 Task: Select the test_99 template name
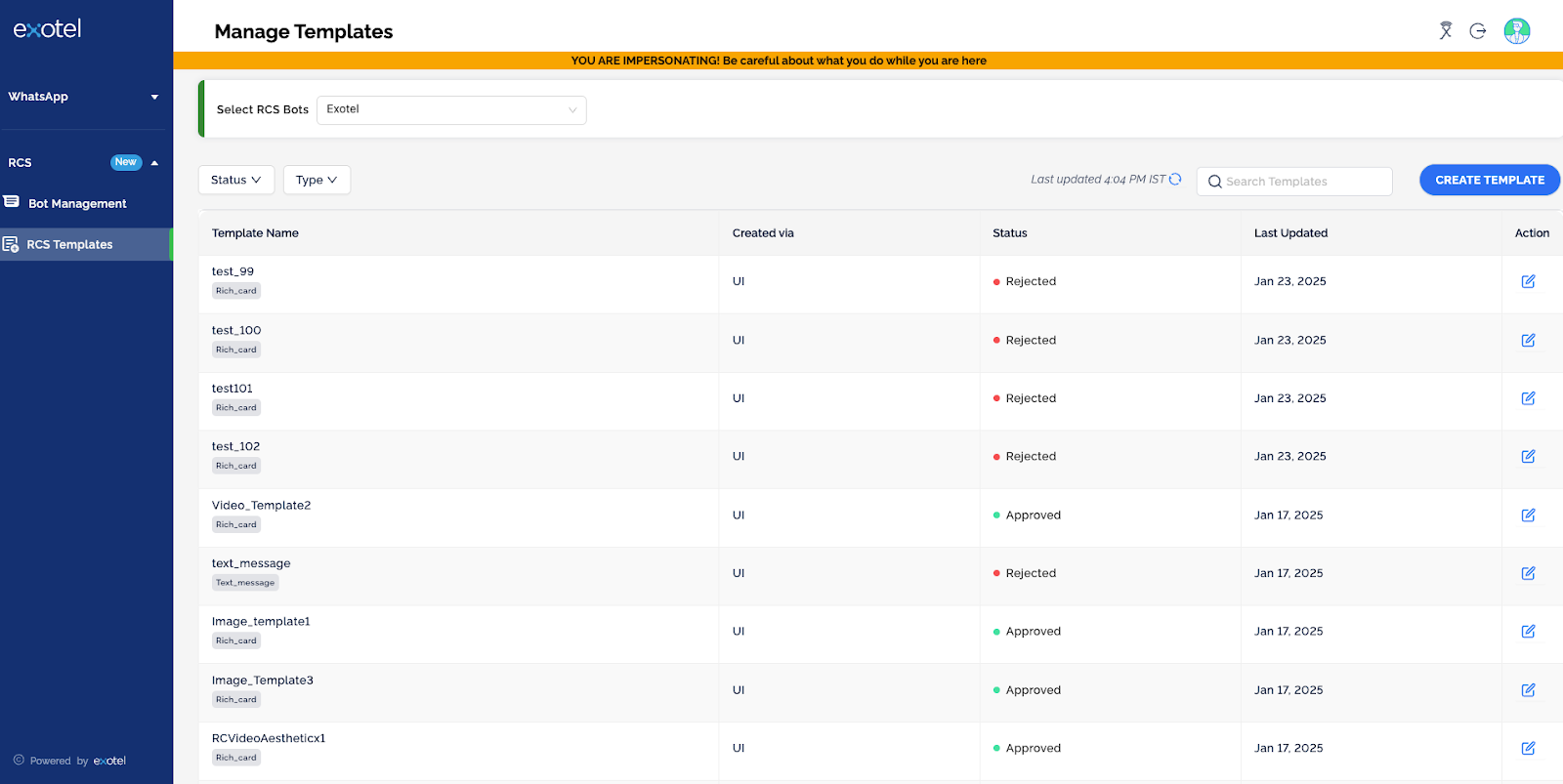pos(232,271)
